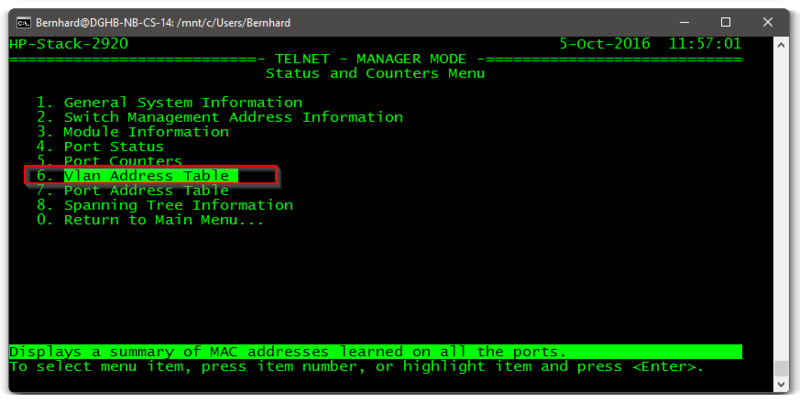Click the 5-Oct-2016 date in header
800x403 pixels.
(x=605, y=44)
